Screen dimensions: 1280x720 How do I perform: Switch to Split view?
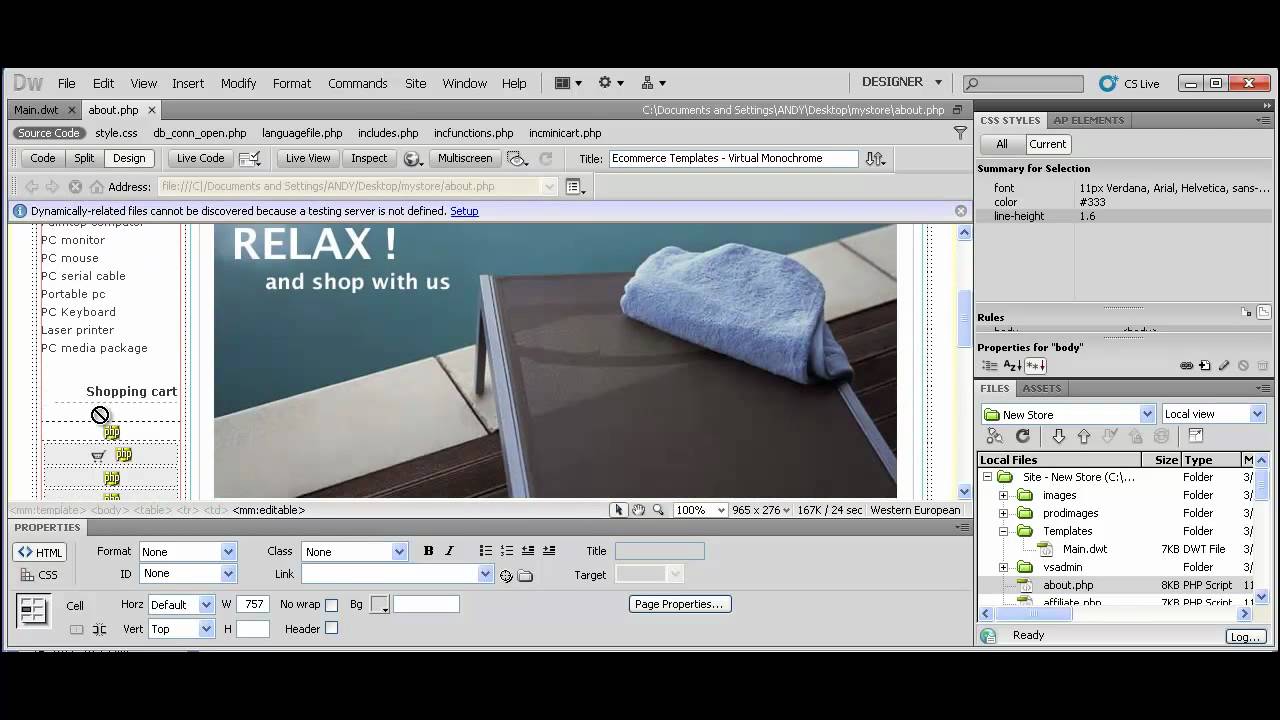tap(84, 158)
